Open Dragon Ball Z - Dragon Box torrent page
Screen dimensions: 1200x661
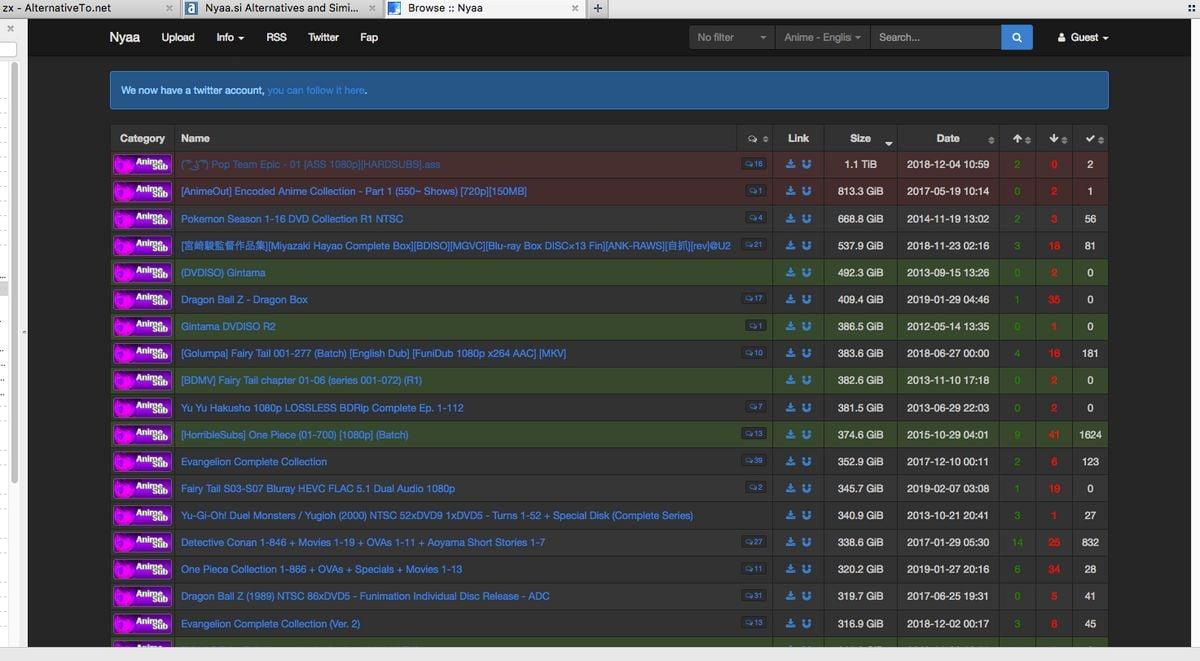(x=244, y=299)
